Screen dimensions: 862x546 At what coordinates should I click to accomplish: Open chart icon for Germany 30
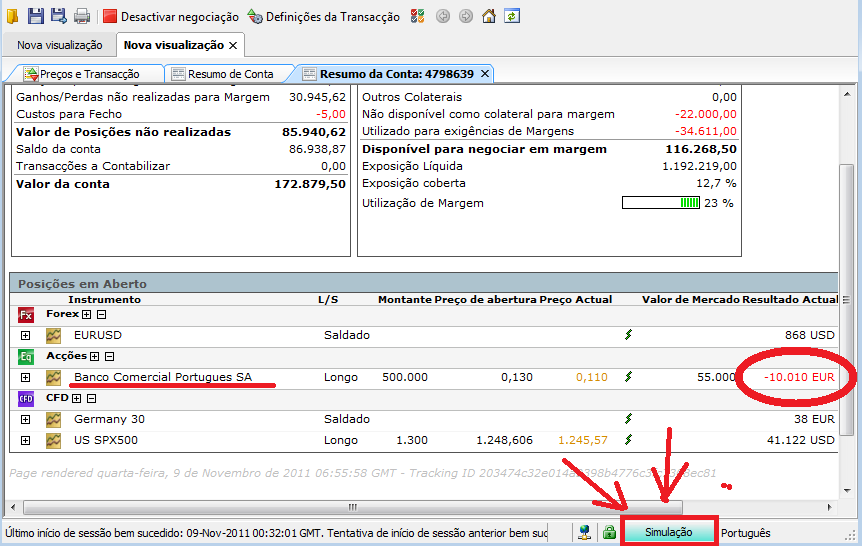click(53, 420)
